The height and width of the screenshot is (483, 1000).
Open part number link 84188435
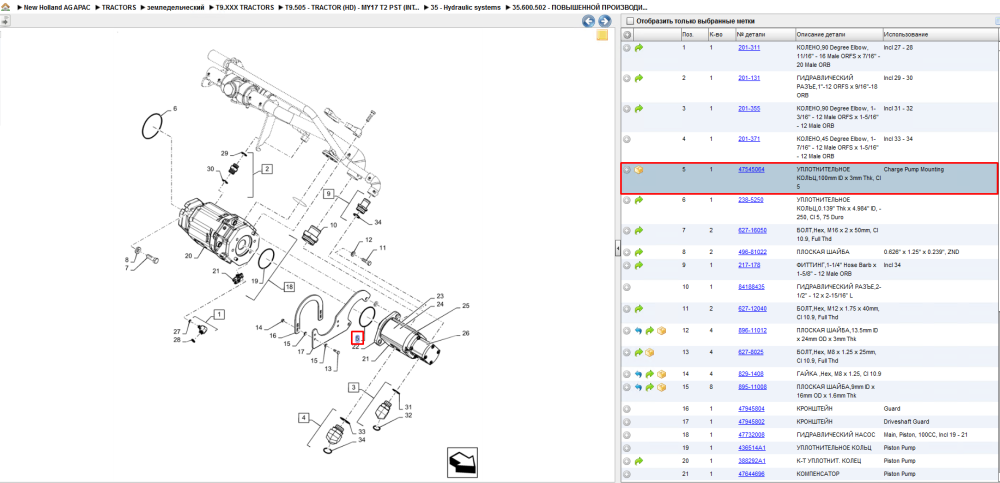coord(751,287)
